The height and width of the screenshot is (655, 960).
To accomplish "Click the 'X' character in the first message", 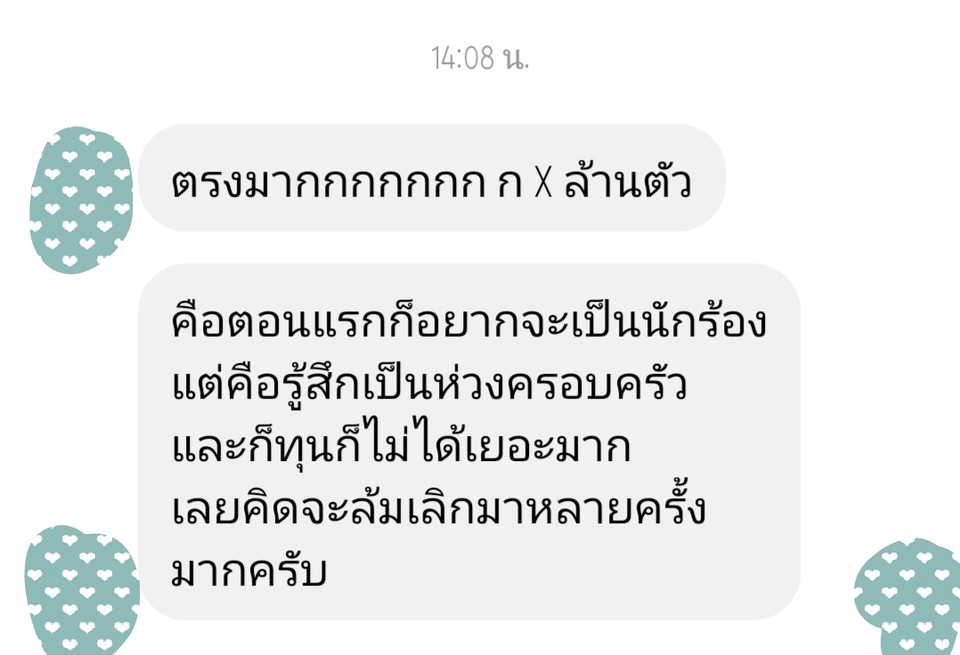I will click(543, 182).
